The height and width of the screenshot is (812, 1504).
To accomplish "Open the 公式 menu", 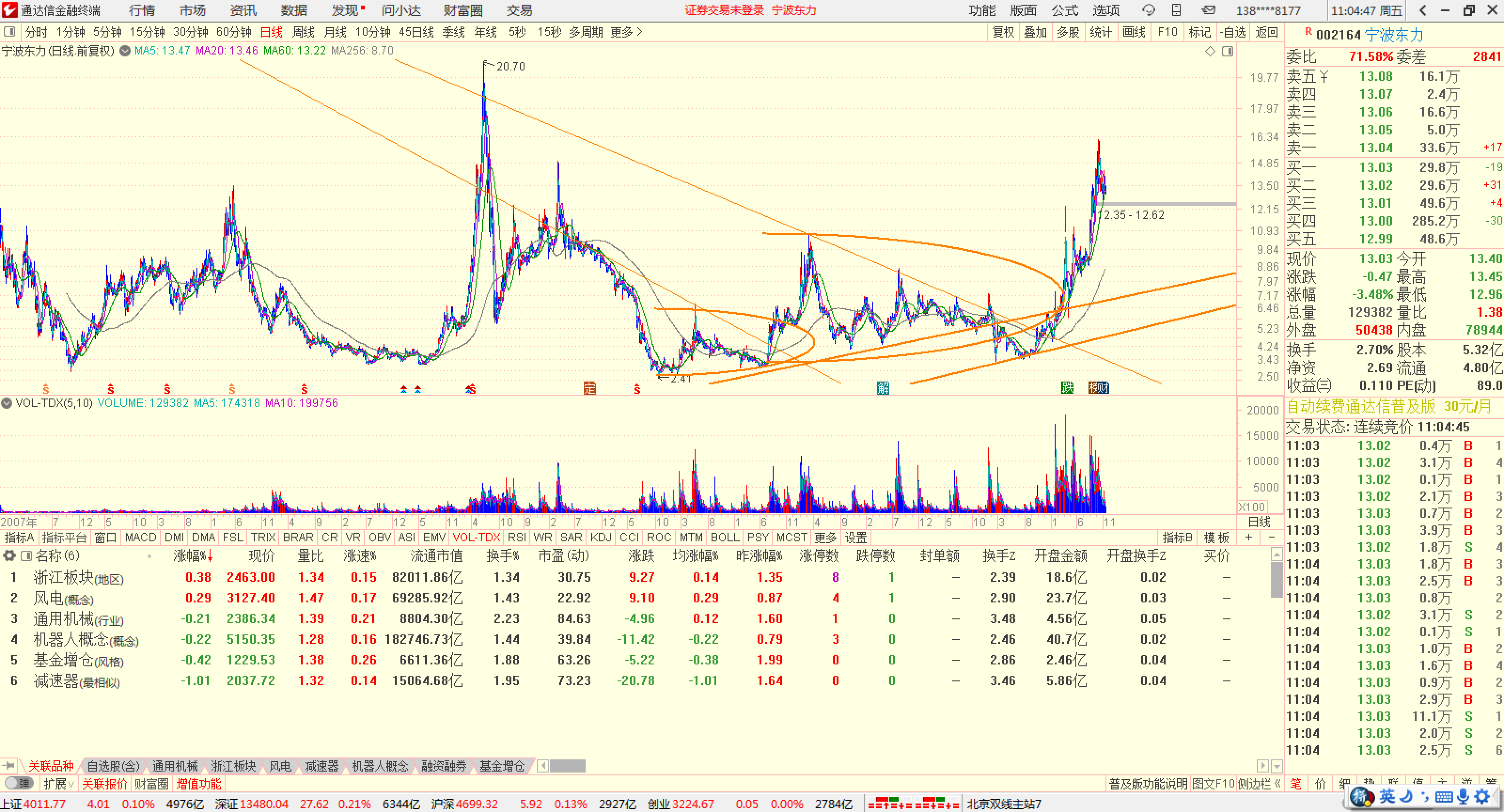I will [1065, 10].
